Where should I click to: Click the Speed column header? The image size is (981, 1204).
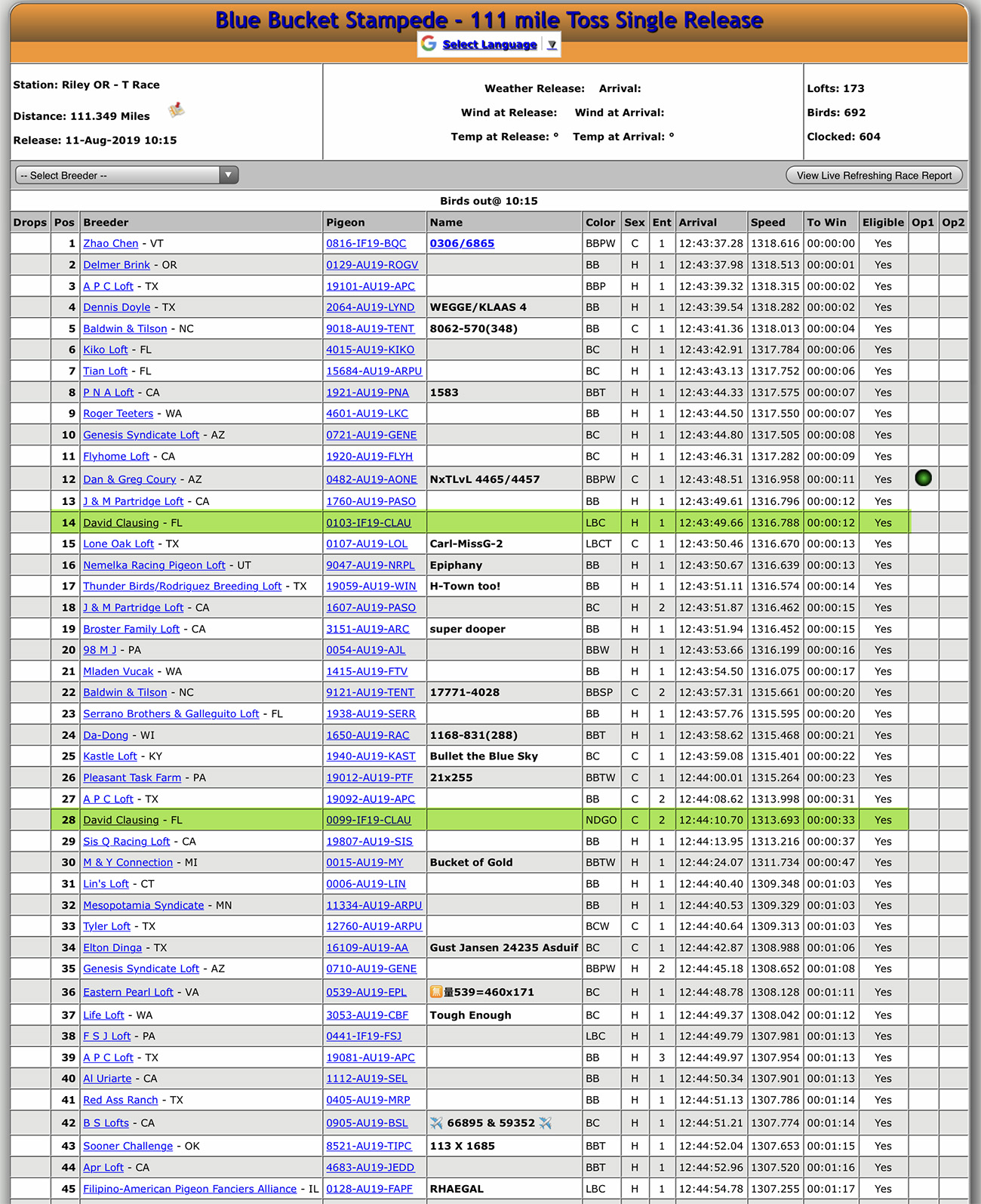[x=767, y=222]
